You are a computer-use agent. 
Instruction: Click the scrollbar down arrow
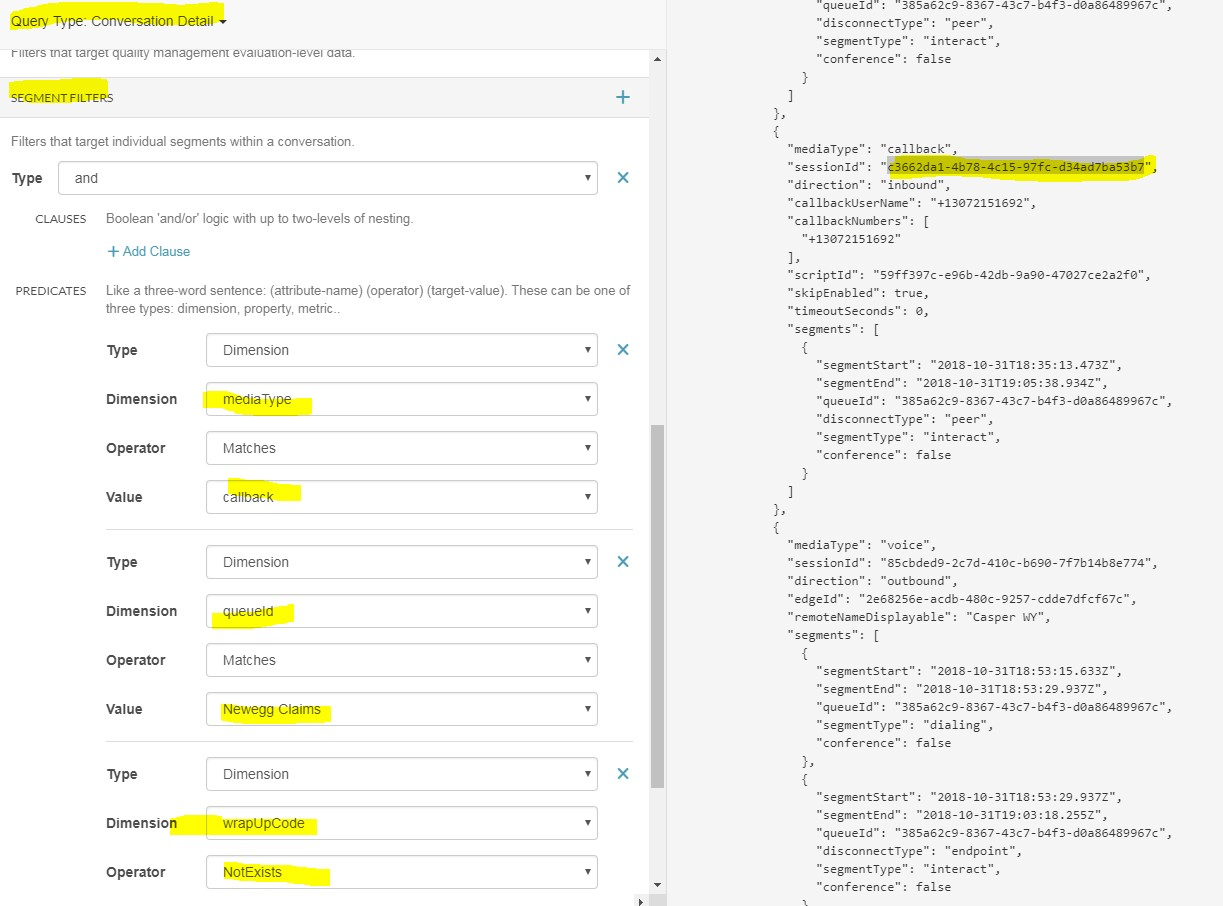pyautogui.click(x=656, y=884)
